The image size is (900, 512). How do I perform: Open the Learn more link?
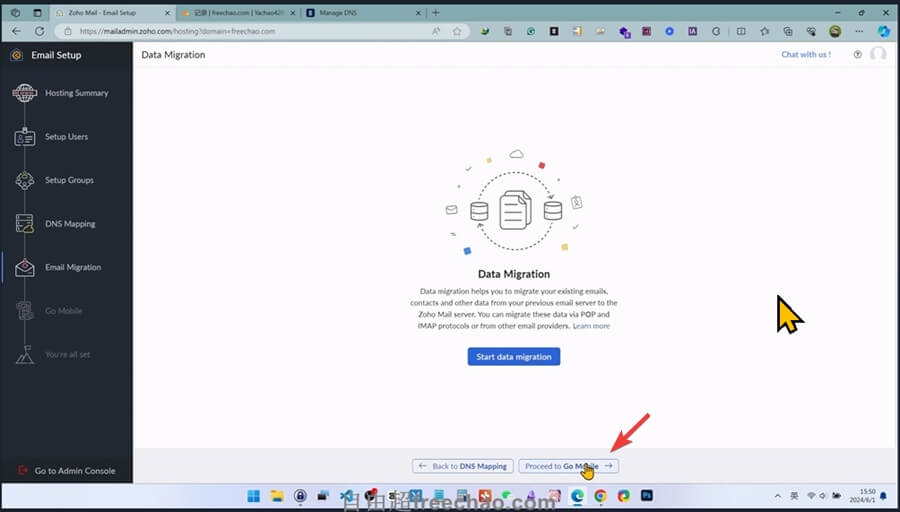(x=591, y=326)
